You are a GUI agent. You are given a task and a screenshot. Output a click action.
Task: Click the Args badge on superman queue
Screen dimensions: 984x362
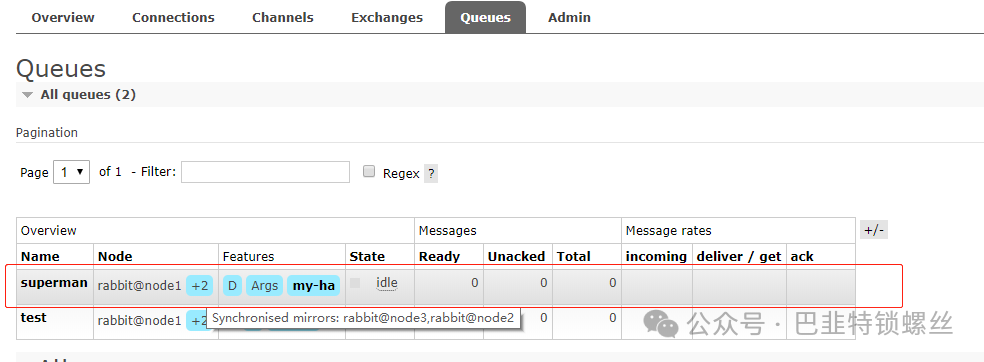click(264, 286)
